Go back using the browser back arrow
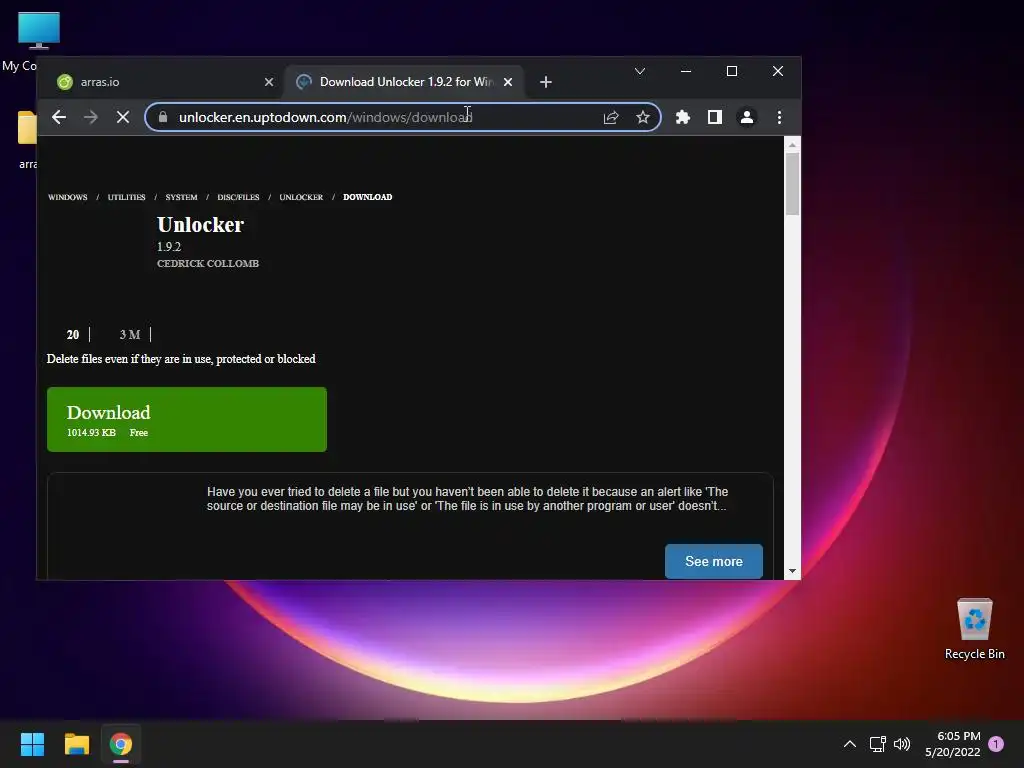Screen dimensions: 1024x768 click(59, 117)
